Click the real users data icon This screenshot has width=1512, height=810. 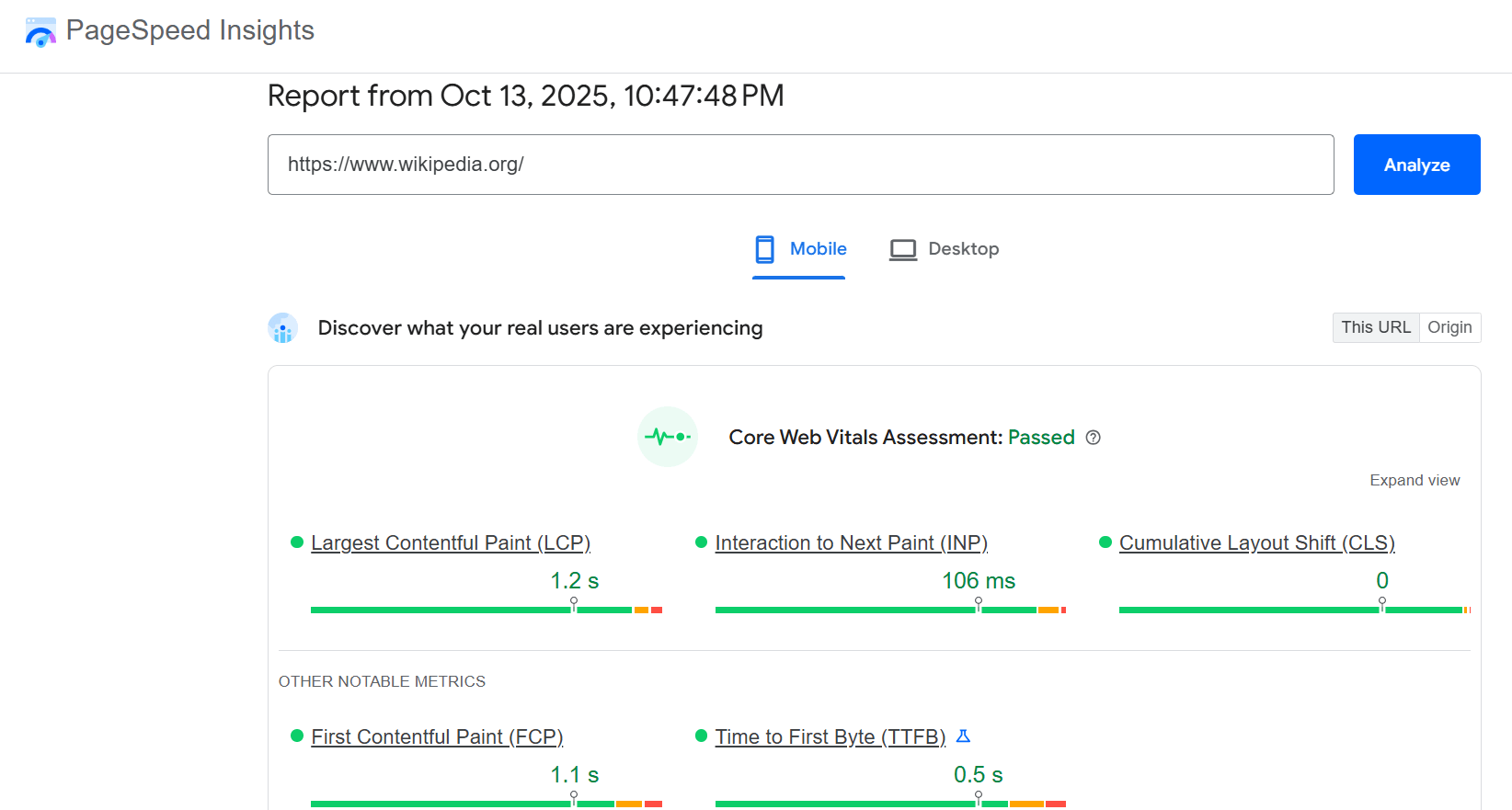coord(282,328)
